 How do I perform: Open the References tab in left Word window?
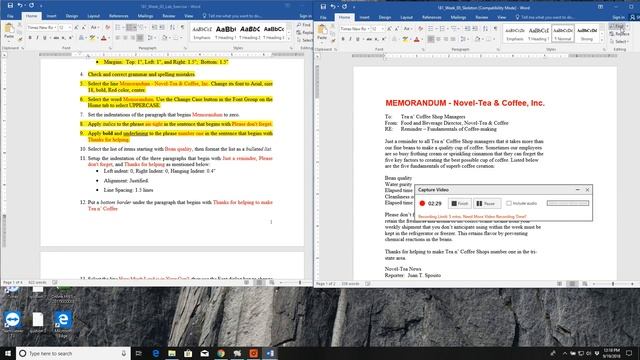(118, 16)
